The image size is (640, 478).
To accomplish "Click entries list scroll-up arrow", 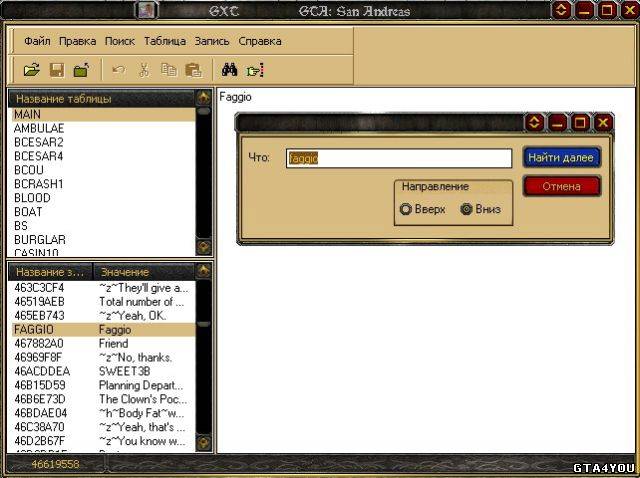I will [x=204, y=271].
